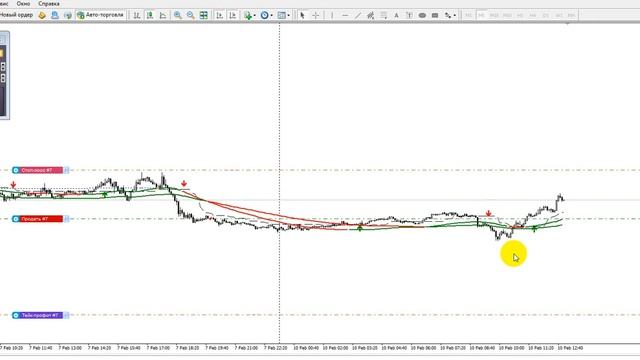The height and width of the screenshot is (360, 640).
Task: Click the '10 Feb 12:40' time axis label
Action: click(570, 348)
